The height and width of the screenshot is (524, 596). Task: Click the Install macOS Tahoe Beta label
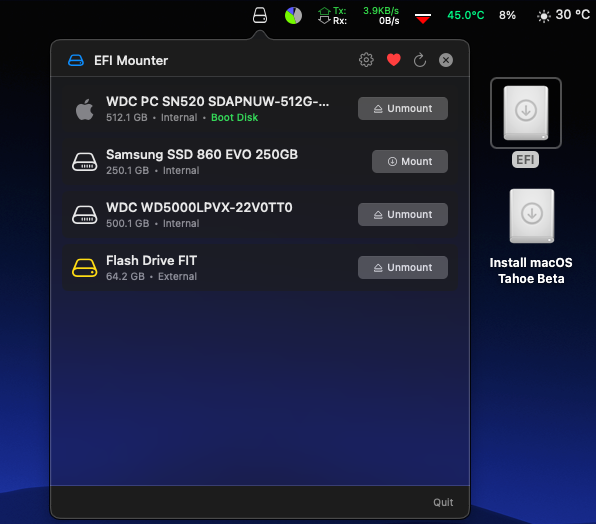coord(531,271)
